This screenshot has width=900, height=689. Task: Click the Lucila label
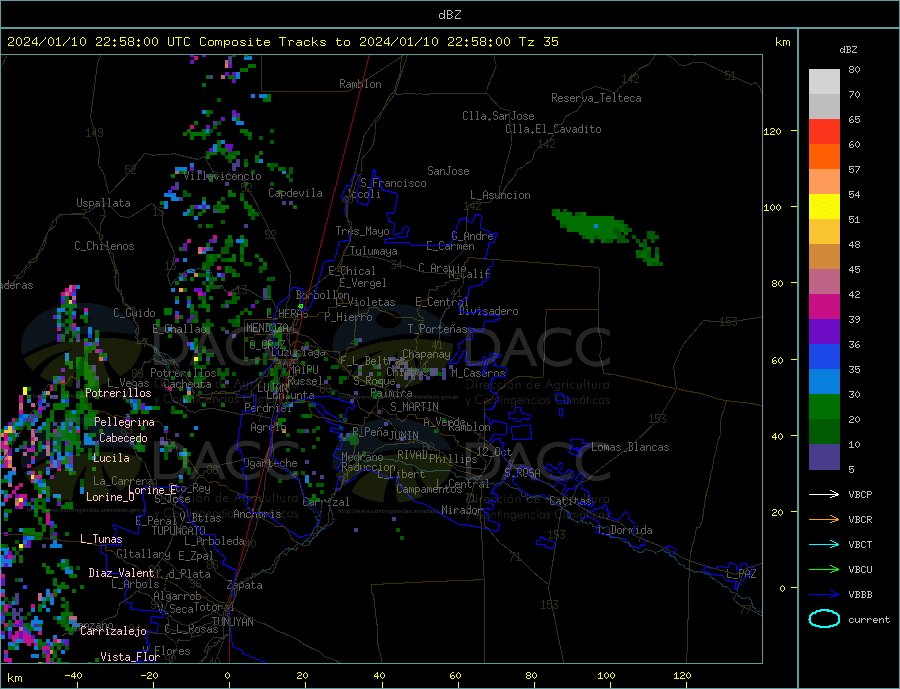111,458
